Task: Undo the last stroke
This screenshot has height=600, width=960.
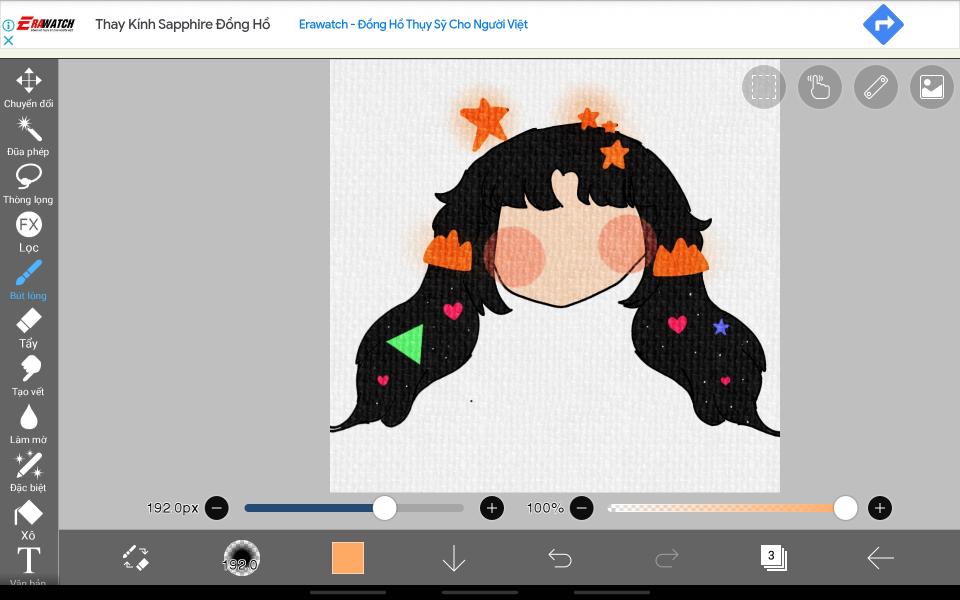Action: click(560, 558)
